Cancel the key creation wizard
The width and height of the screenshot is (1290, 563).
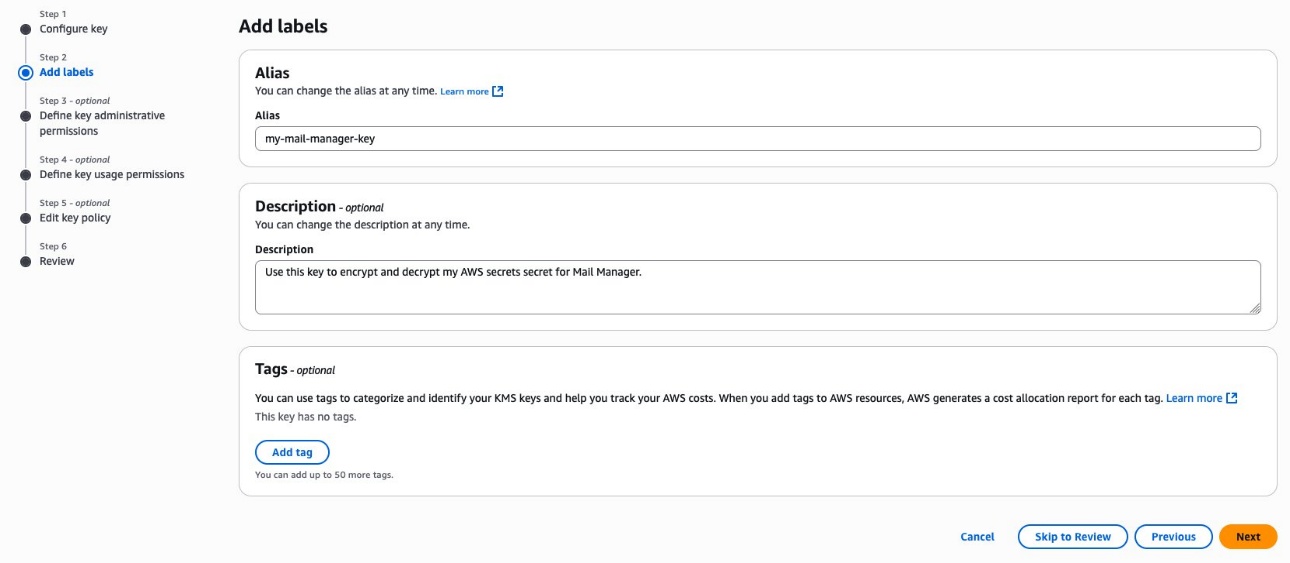pyautogui.click(x=977, y=537)
